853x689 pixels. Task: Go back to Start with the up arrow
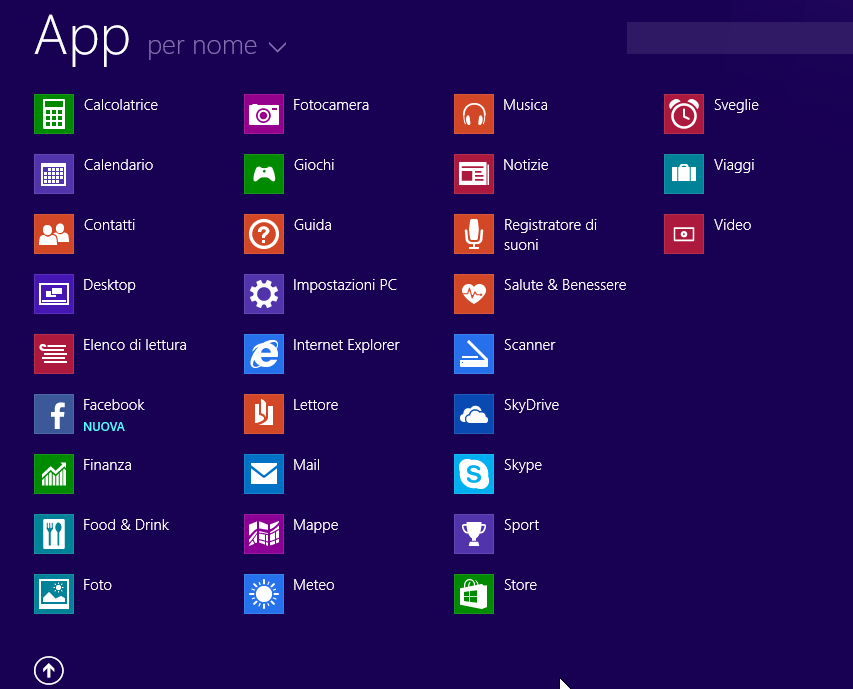49,671
